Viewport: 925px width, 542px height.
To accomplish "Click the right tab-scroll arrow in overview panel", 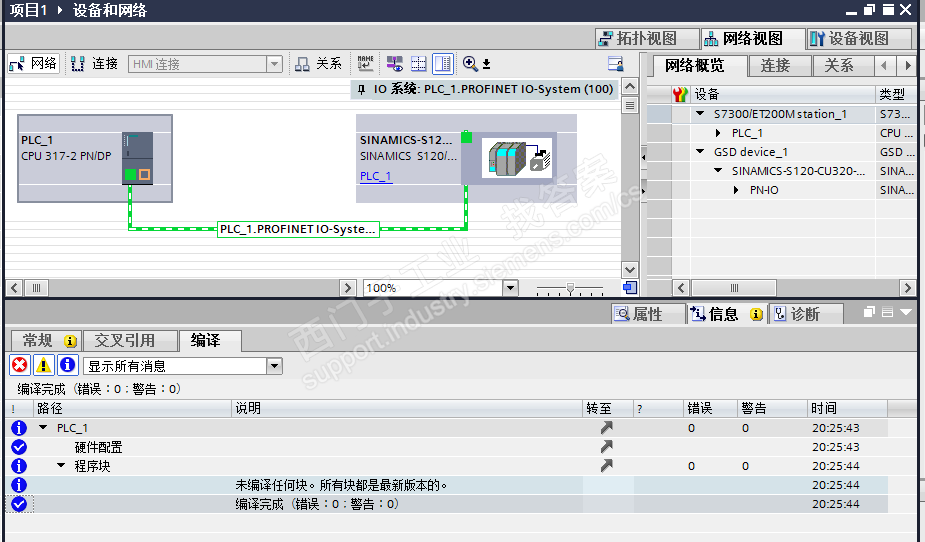I will [908, 65].
